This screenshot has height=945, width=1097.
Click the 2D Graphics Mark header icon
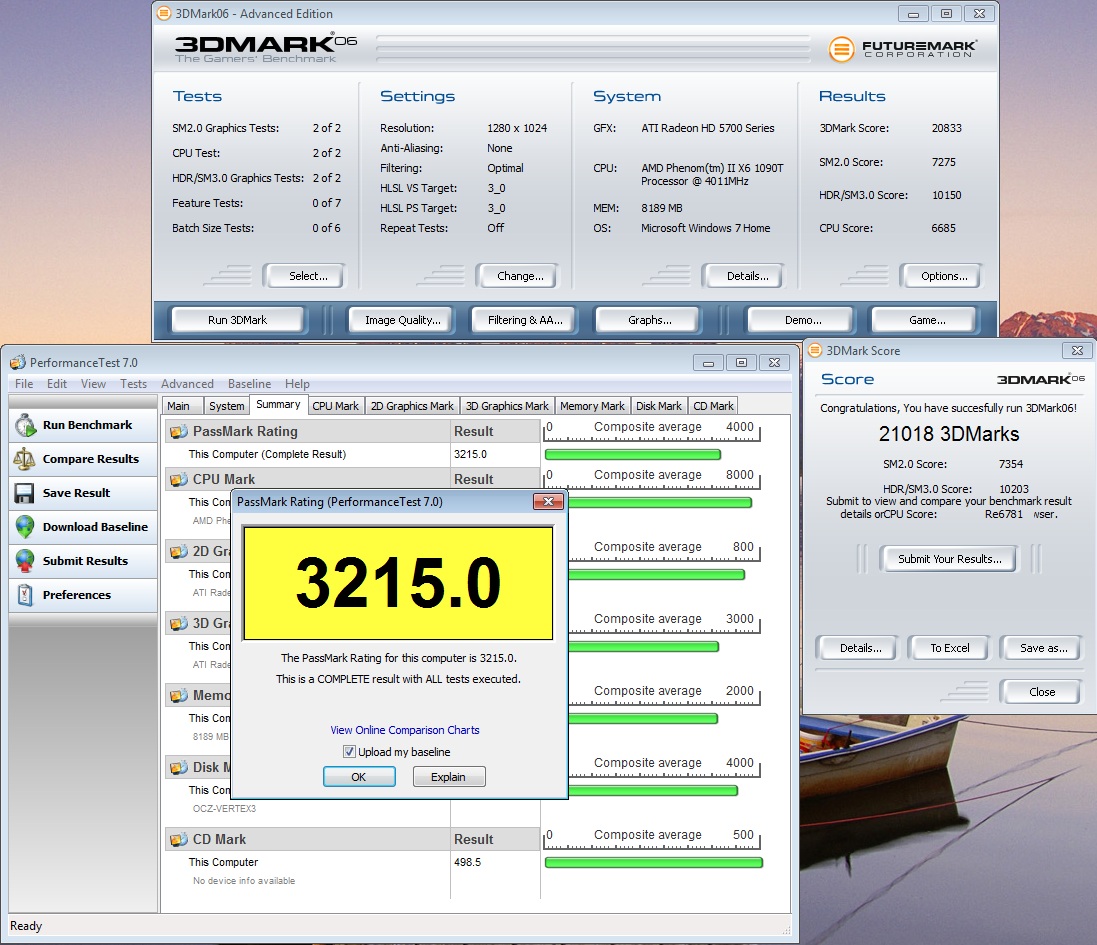179,551
